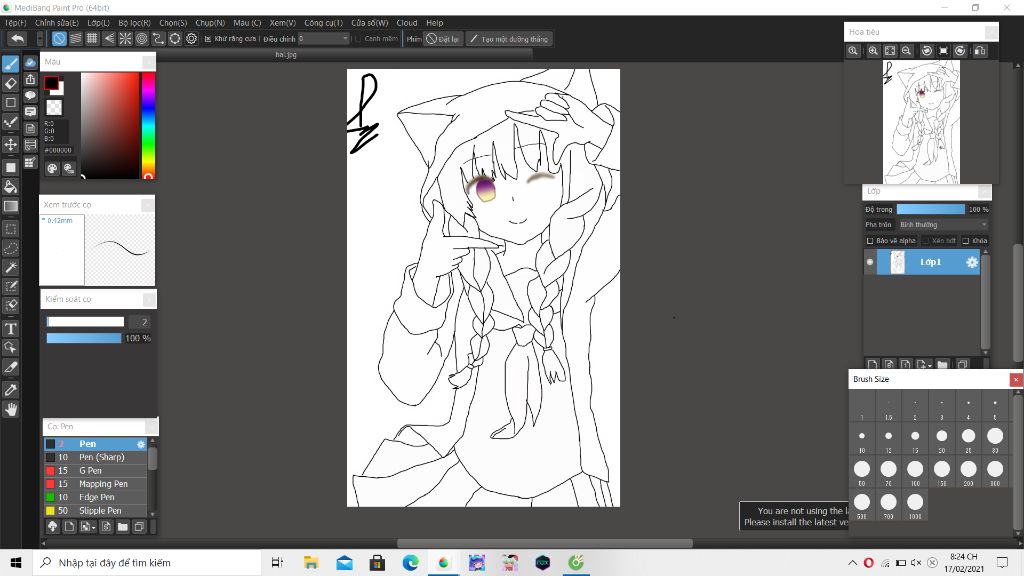Open Pen brush settings gear
The height and width of the screenshot is (576, 1024).
(x=140, y=444)
